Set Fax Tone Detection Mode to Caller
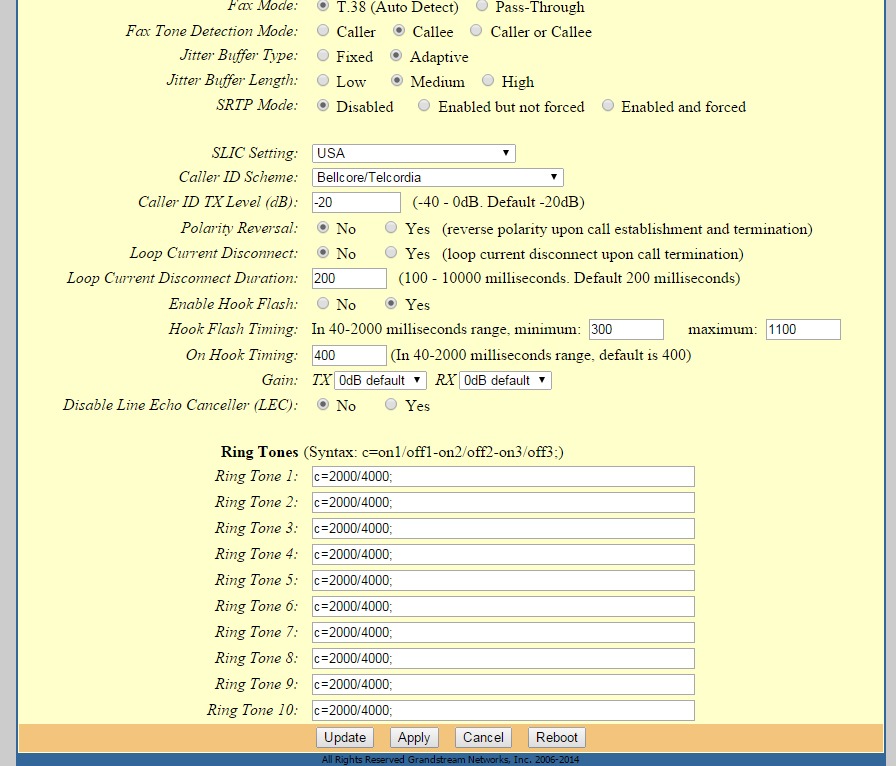Screen dimensions: 896x766 [x=323, y=30]
